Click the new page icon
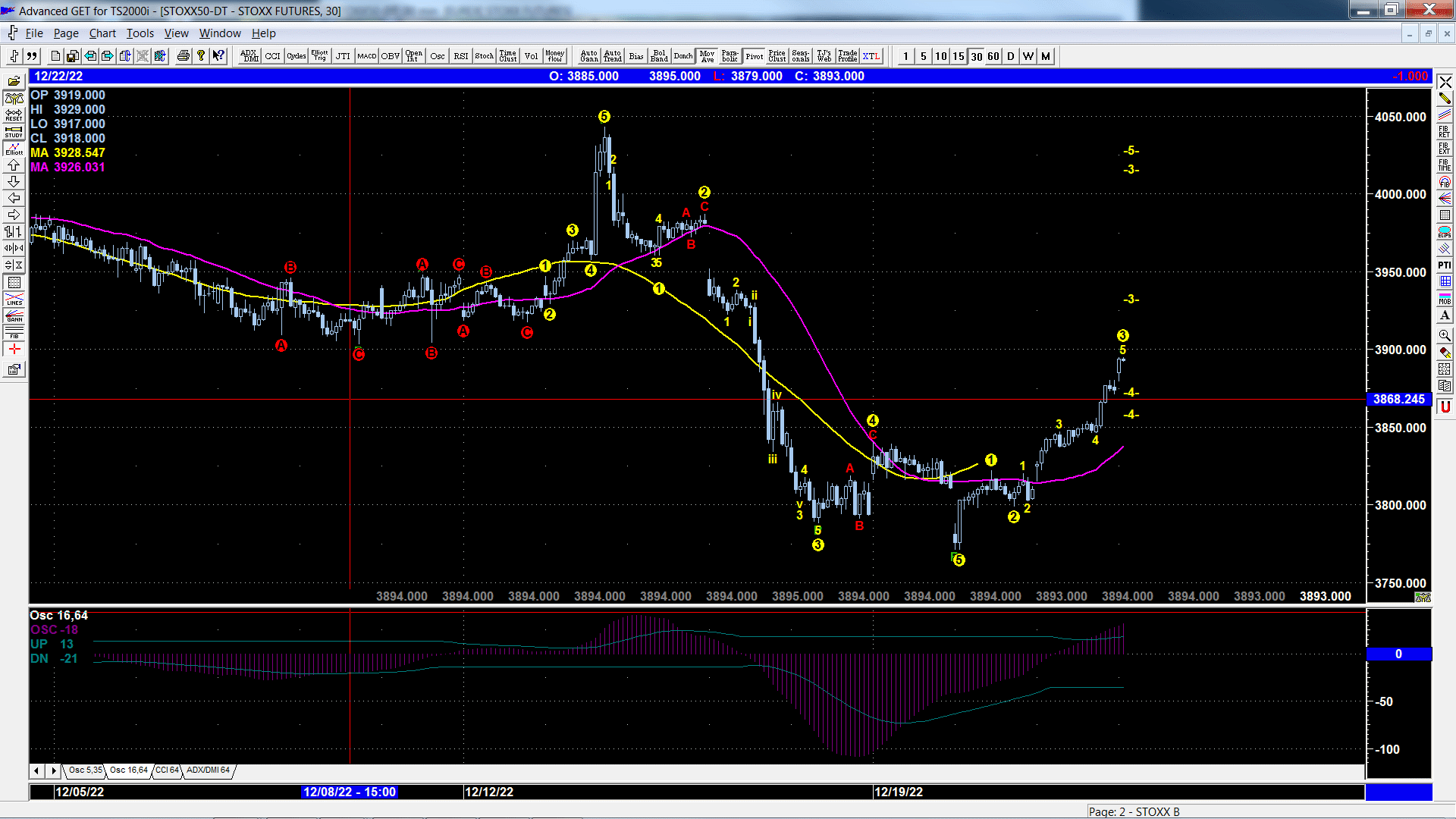This screenshot has height=819, width=1456. [55, 56]
